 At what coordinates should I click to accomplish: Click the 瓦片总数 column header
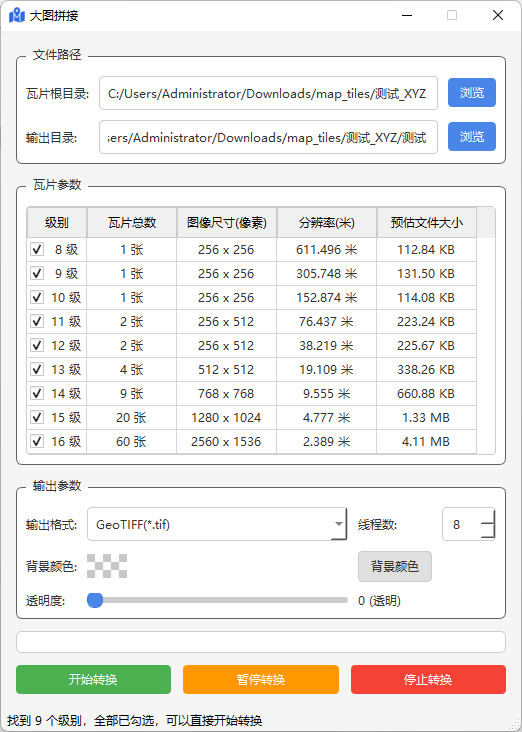click(x=132, y=223)
